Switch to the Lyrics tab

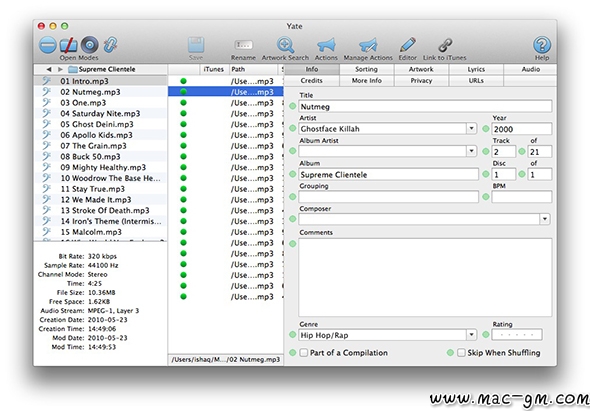coord(476,69)
